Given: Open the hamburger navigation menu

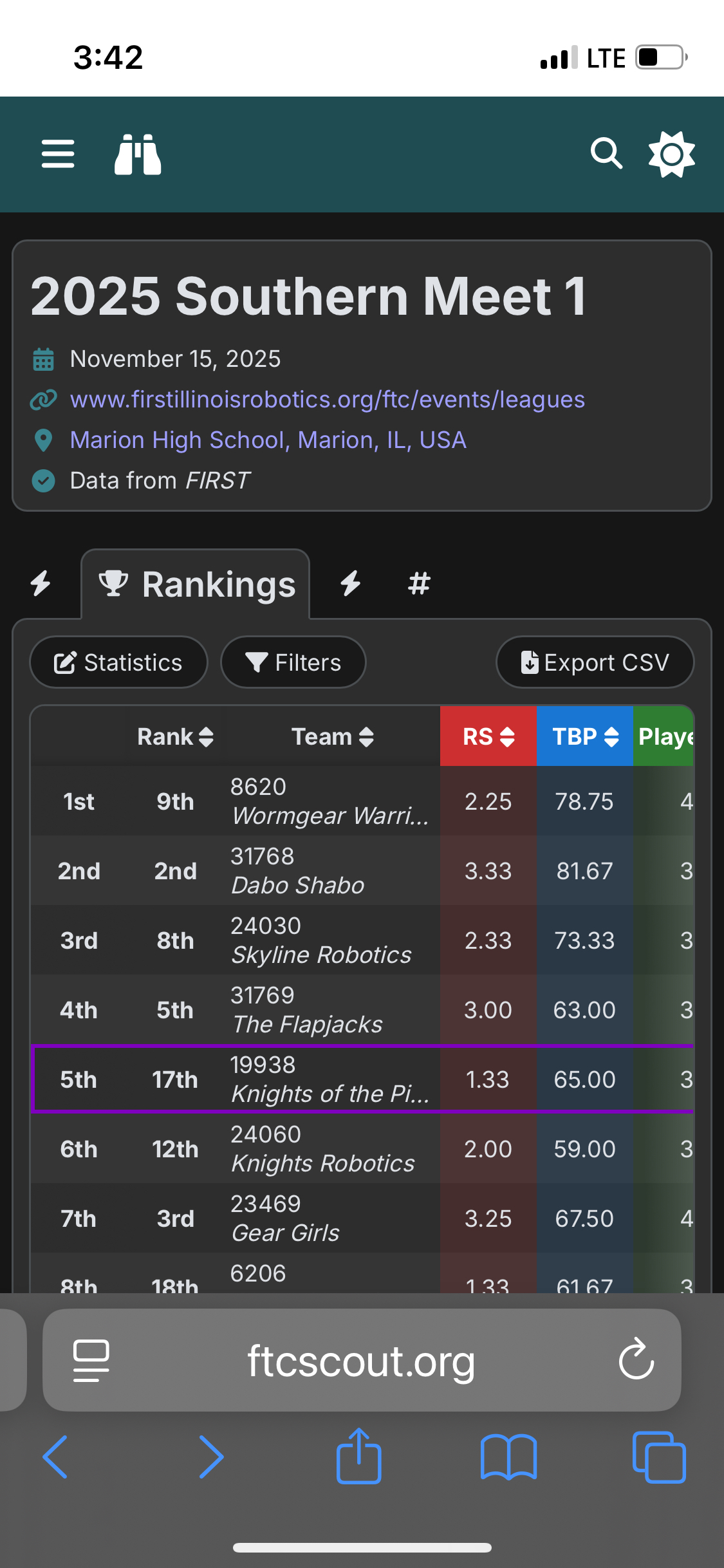Looking at the screenshot, I should (58, 154).
